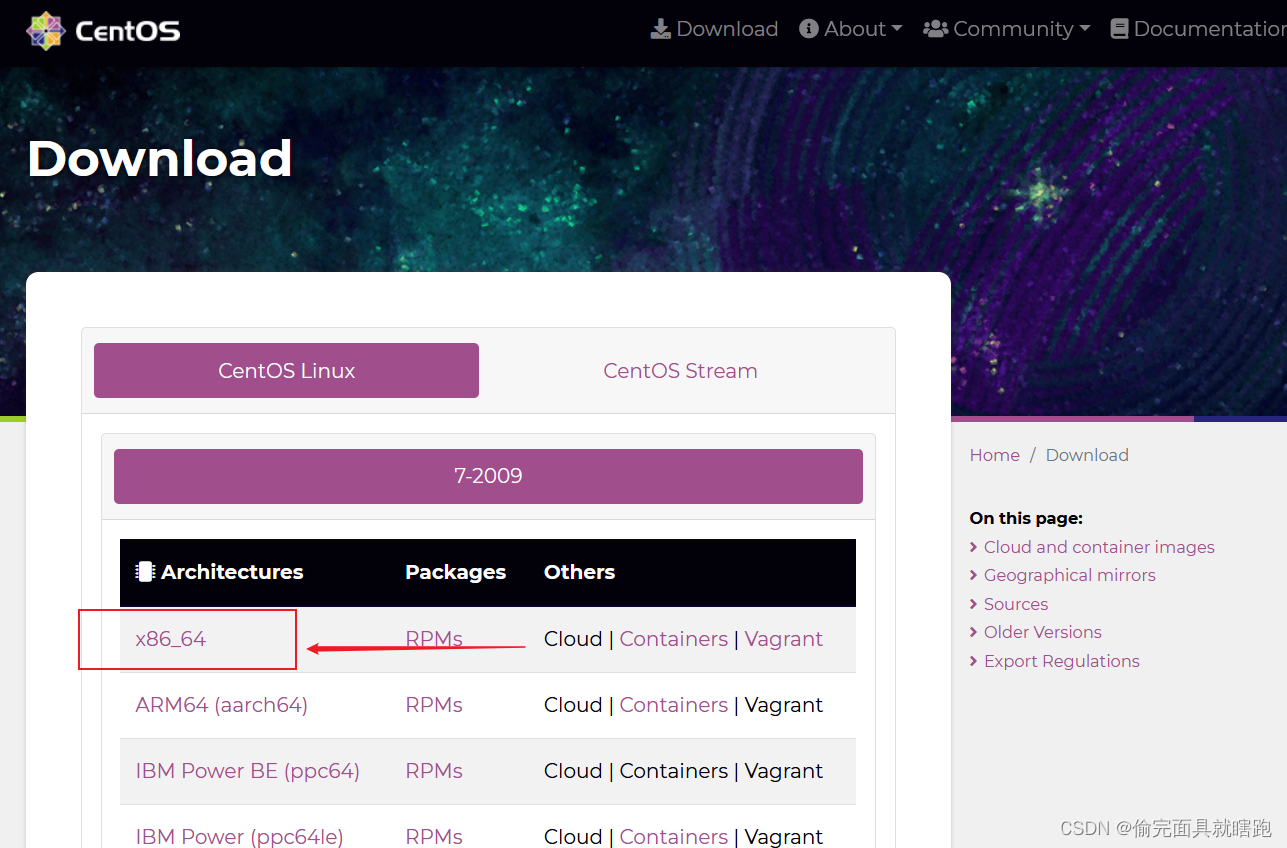
Task: Click the large Download page heading
Action: 160,158
